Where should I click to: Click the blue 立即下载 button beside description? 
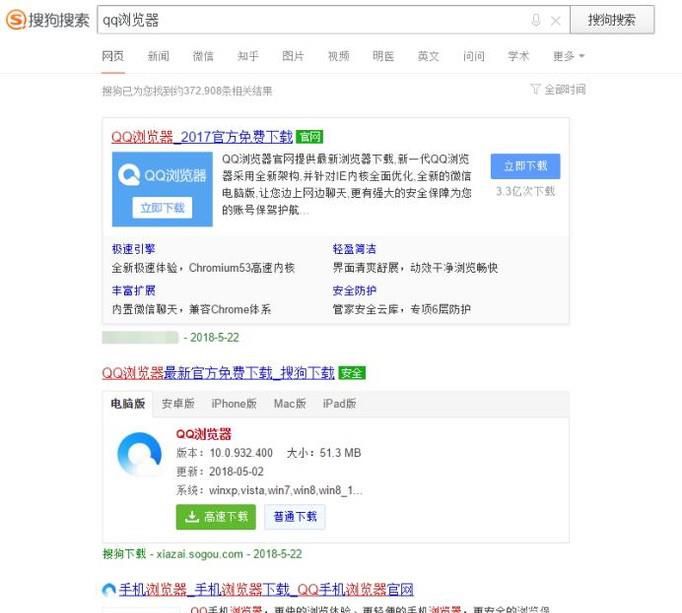(525, 166)
